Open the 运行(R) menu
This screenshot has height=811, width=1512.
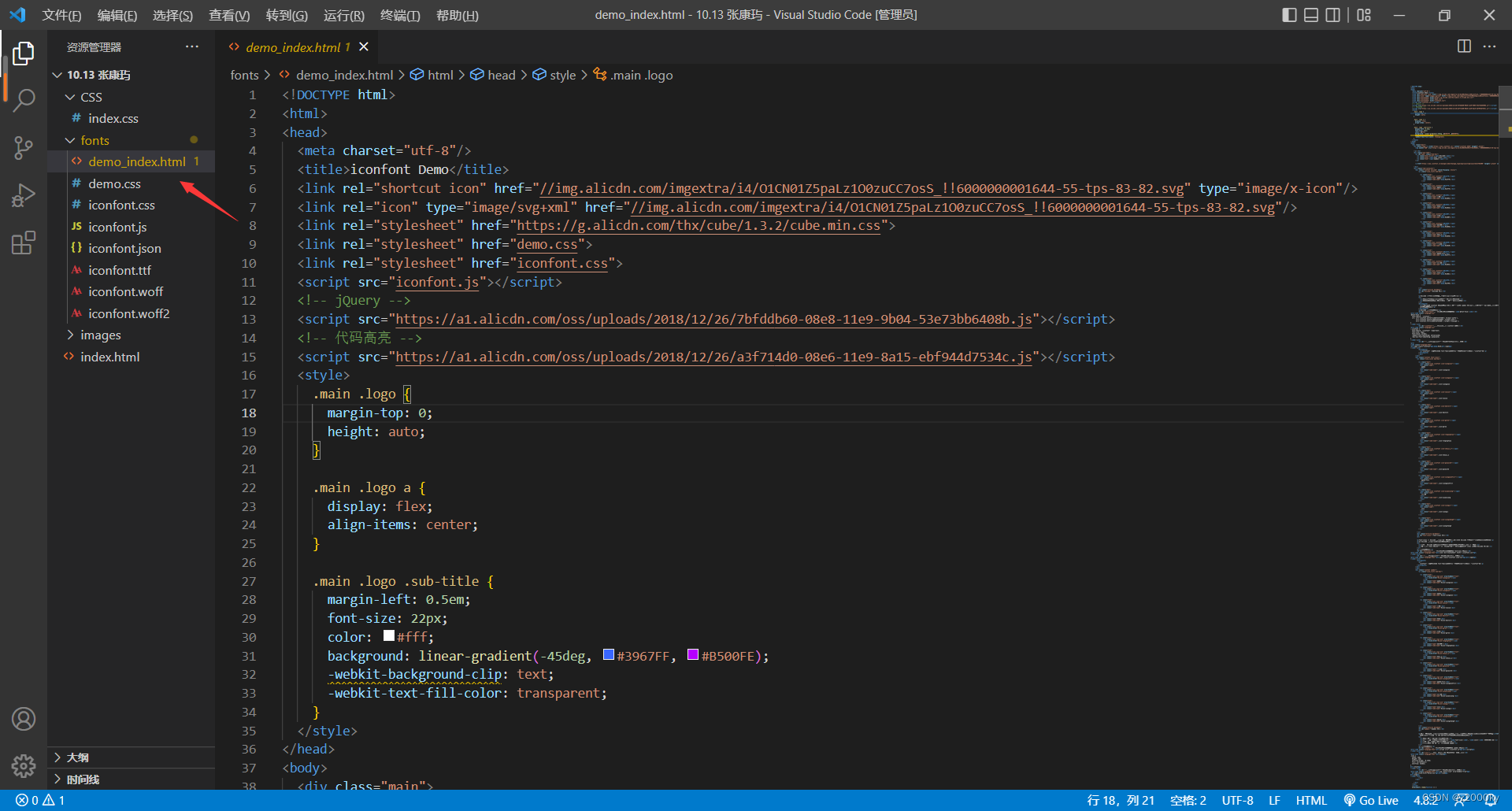343,15
